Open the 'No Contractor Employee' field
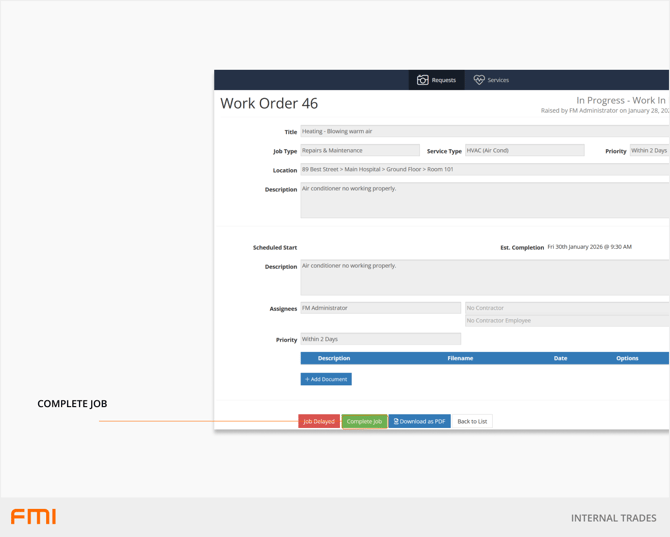The width and height of the screenshot is (670, 537). click(567, 321)
